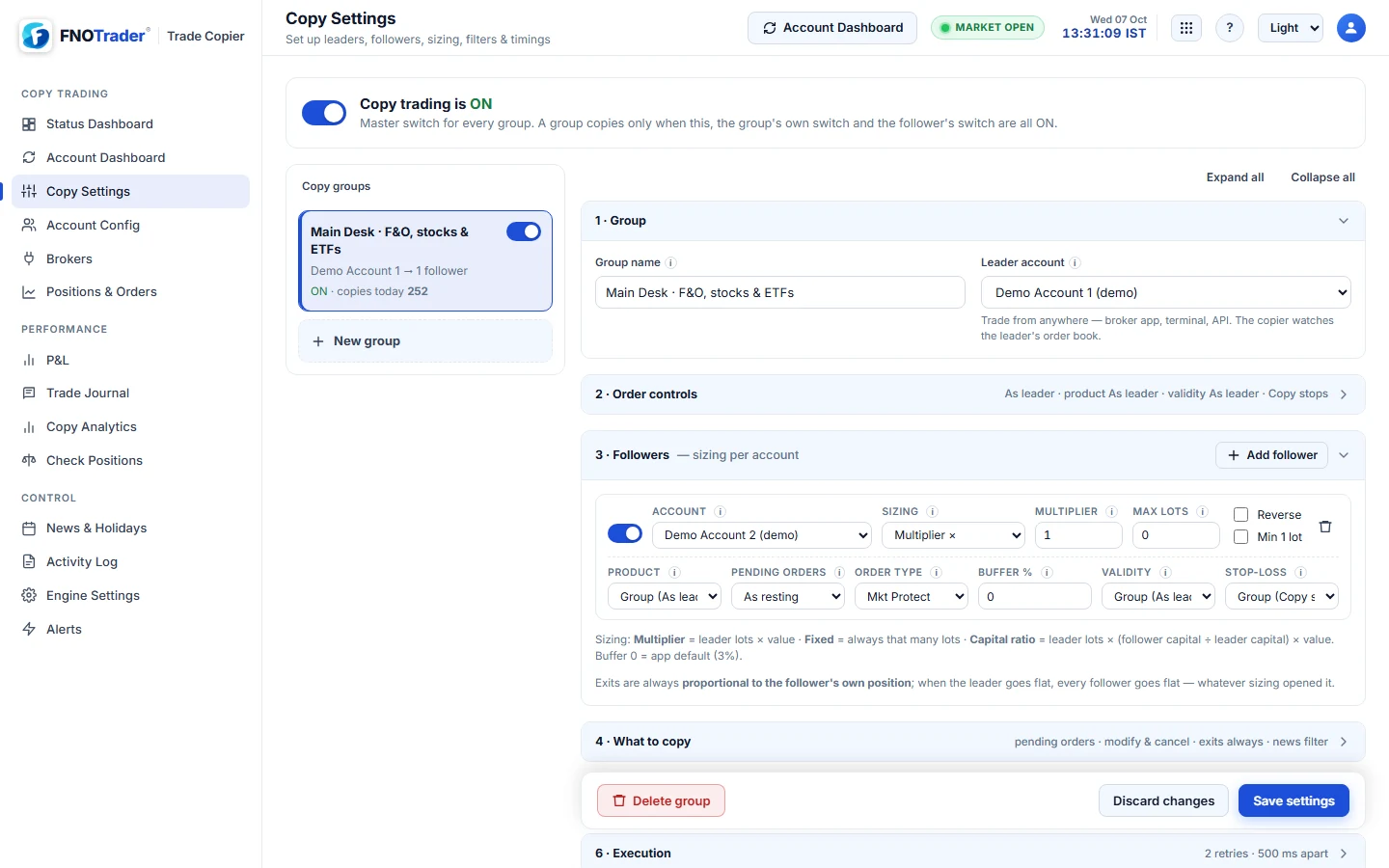Toggle the Demo Account 2 follower switch

point(625,533)
